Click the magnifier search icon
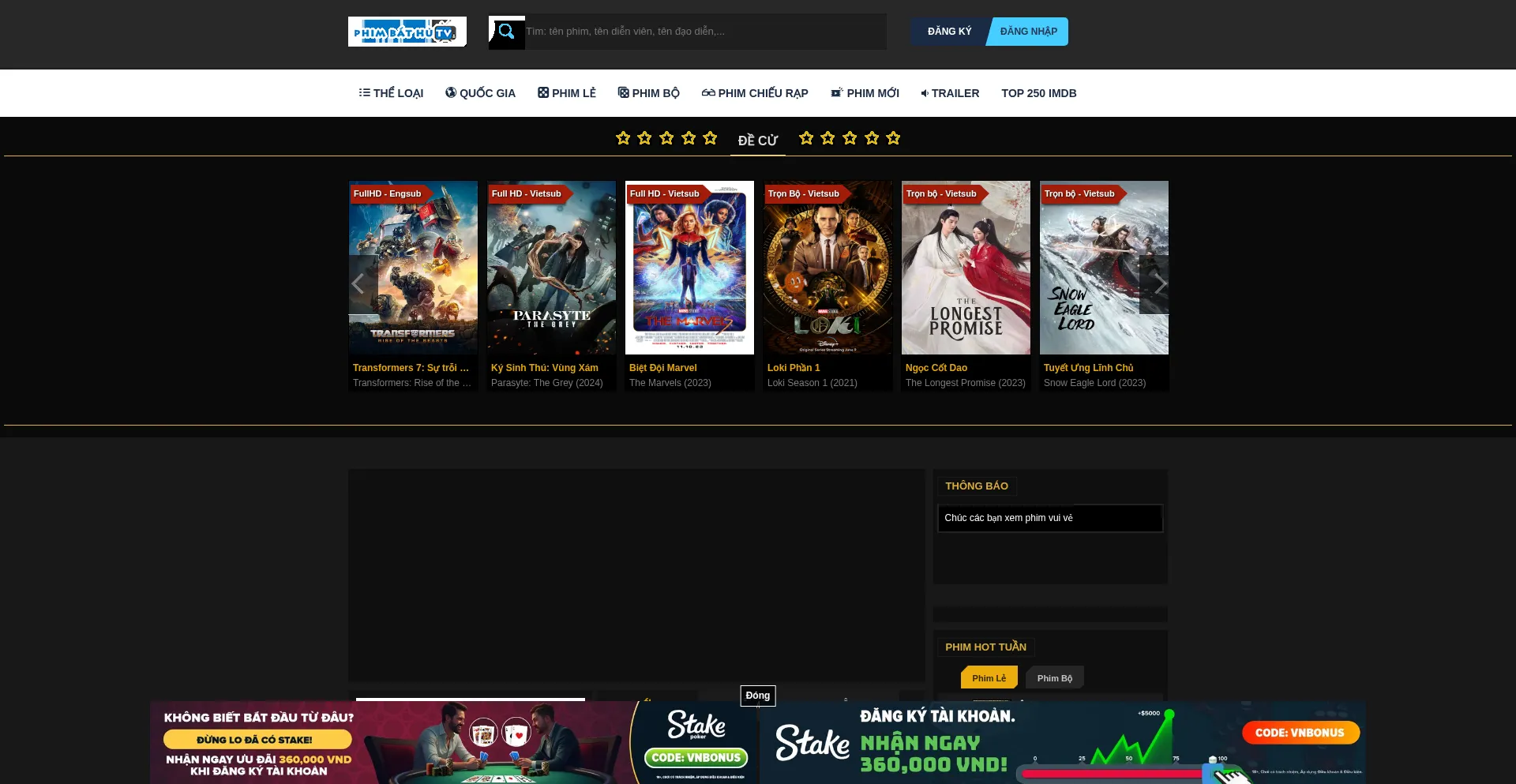The image size is (1516, 784). (x=506, y=32)
